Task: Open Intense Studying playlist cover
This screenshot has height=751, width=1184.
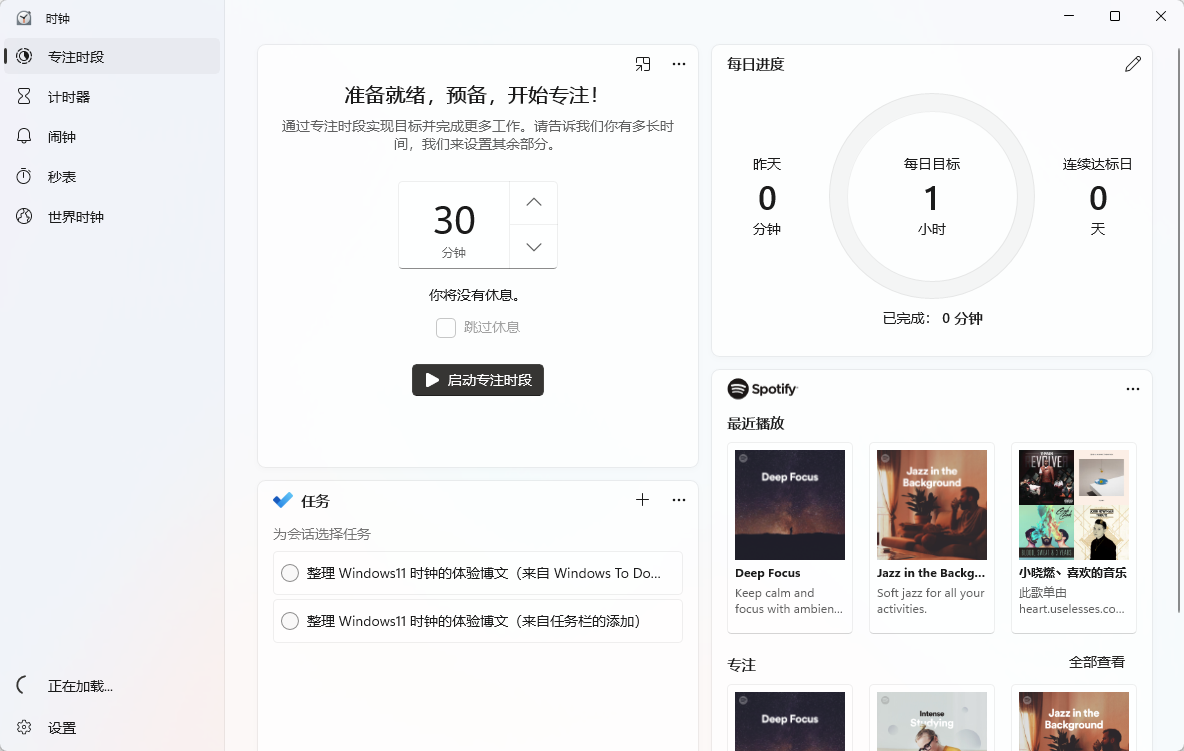Action: coord(932,722)
